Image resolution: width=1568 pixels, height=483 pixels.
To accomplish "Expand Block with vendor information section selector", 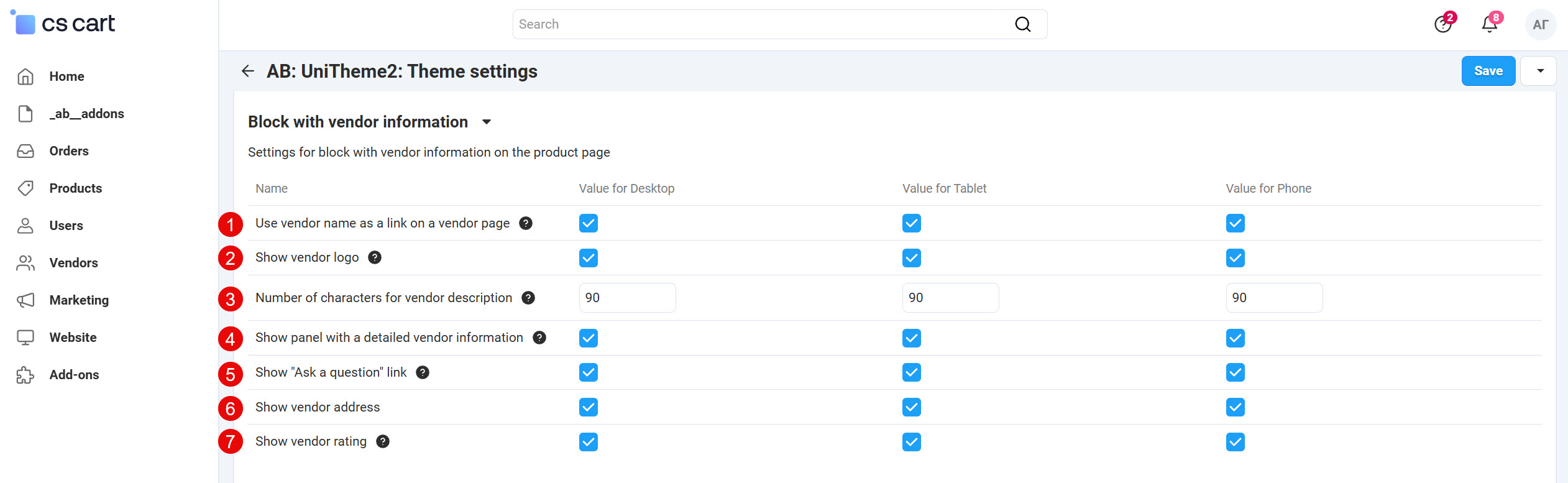I will (487, 122).
